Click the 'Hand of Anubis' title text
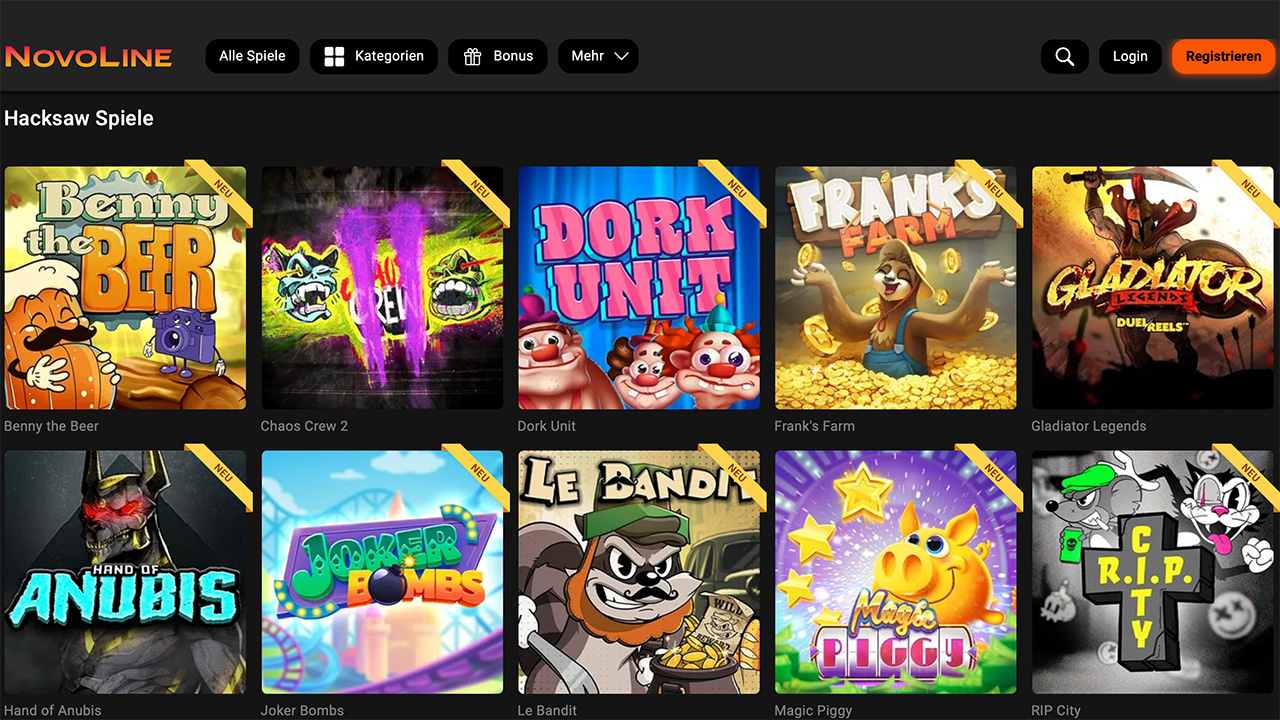The image size is (1280, 720). coord(53,711)
